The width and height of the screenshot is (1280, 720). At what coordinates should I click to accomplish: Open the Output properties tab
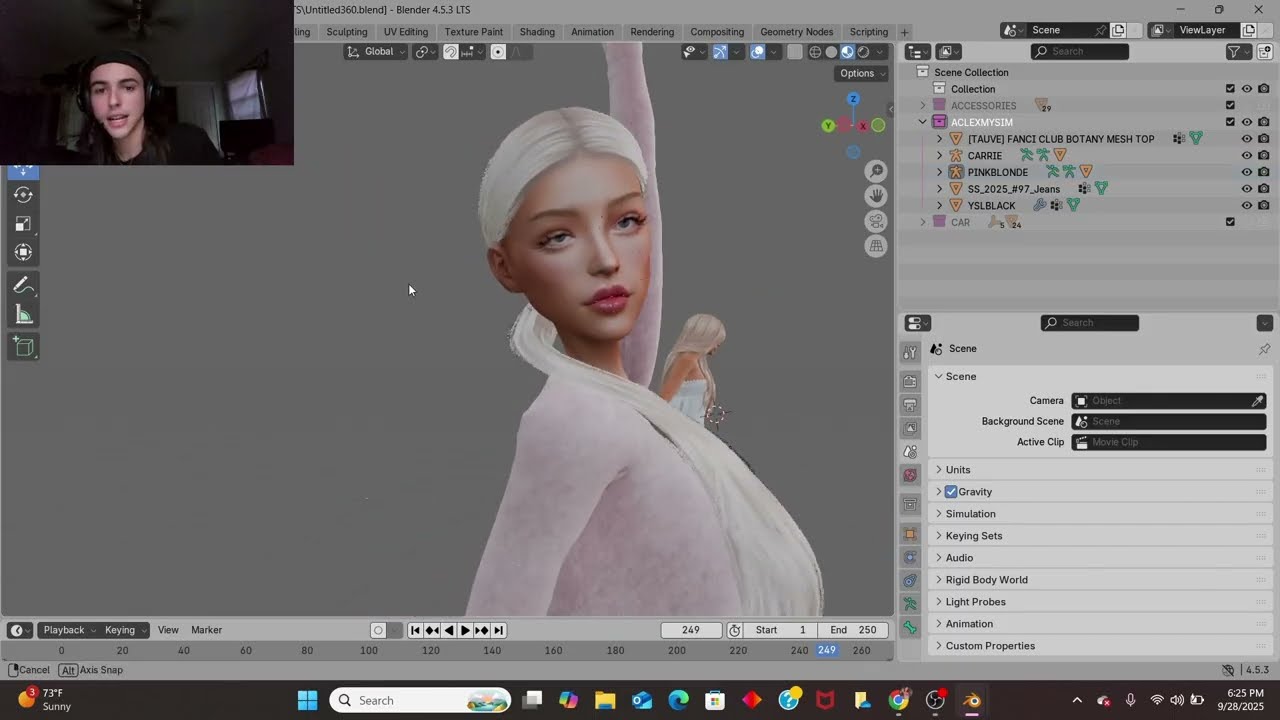(910, 405)
